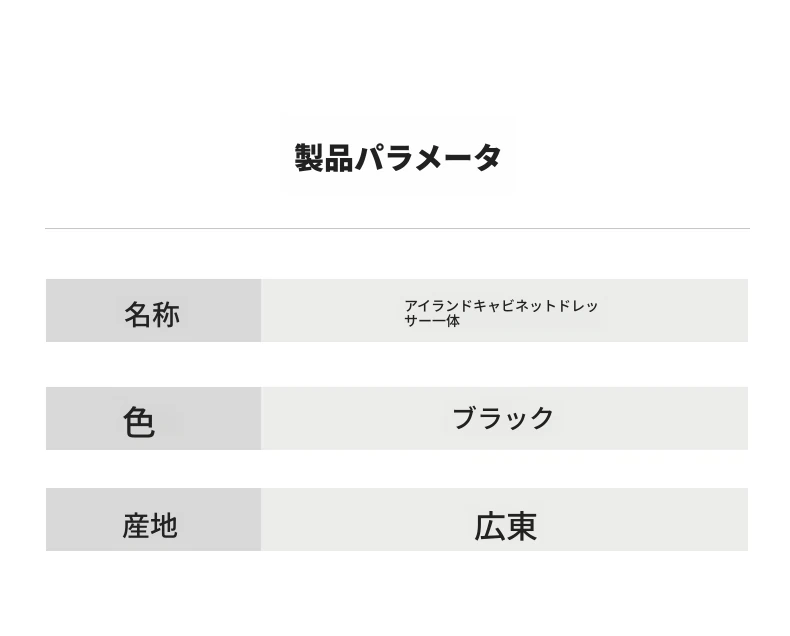The height and width of the screenshot is (636, 790).
Task: Click the 称 character in the name label
Action: [x=166, y=315]
